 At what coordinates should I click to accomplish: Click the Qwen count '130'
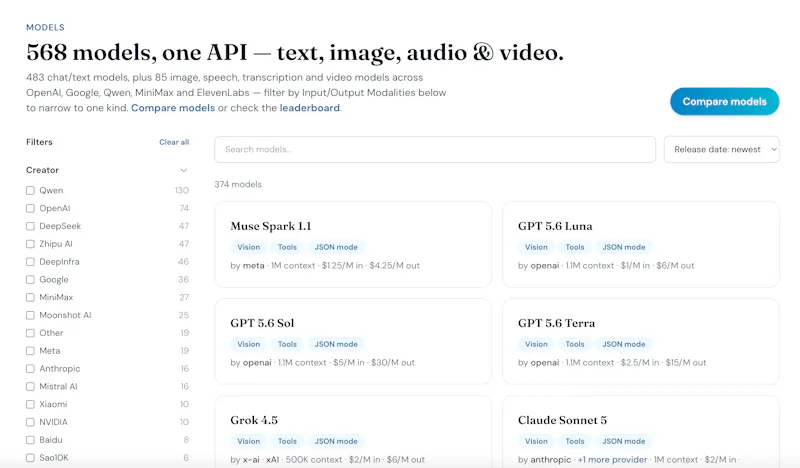point(182,190)
